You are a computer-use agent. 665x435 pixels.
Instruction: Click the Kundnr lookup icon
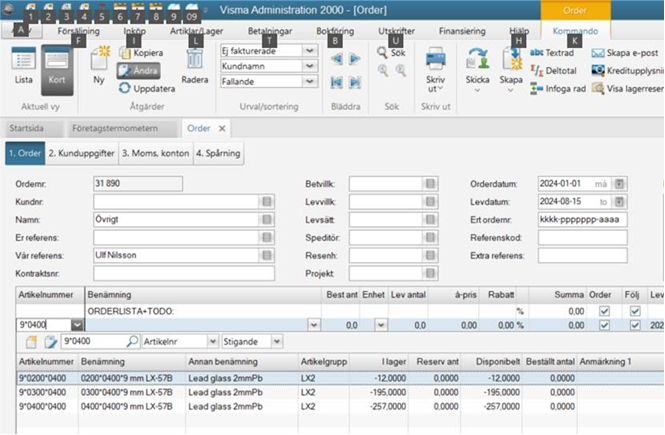(267, 200)
